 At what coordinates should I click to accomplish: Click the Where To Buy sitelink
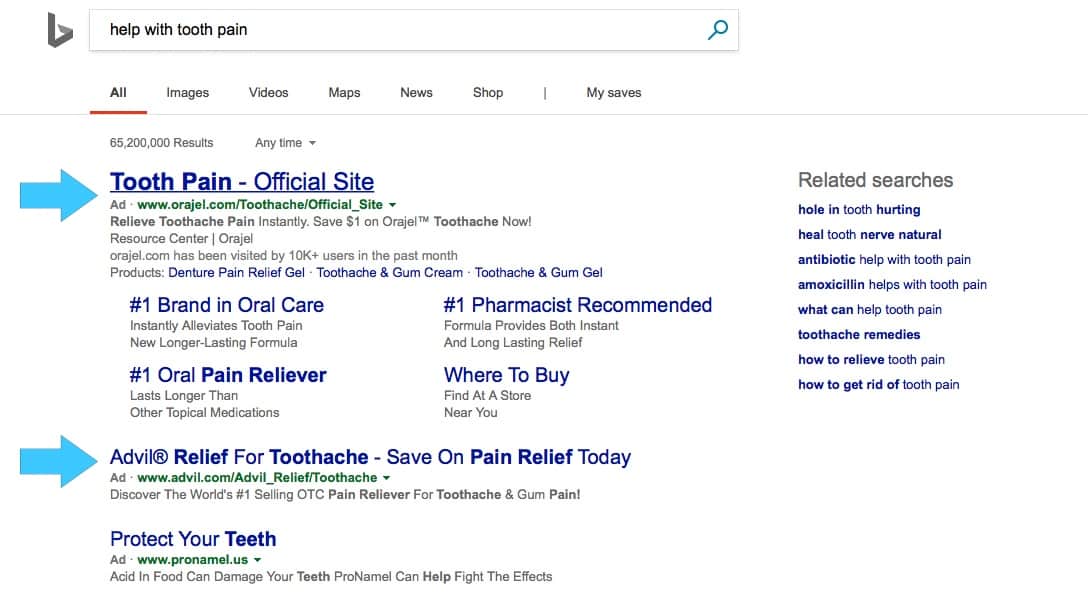(505, 375)
